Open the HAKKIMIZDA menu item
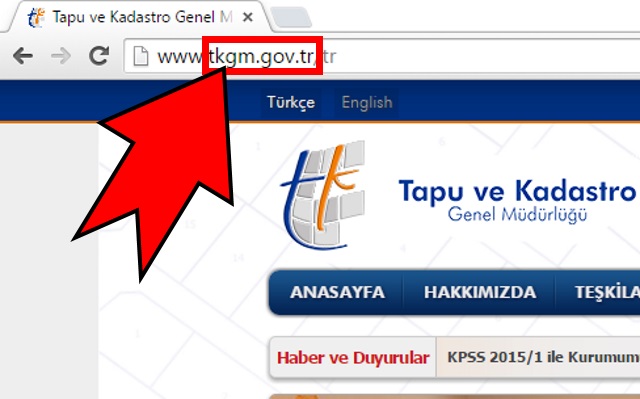 coord(480,292)
